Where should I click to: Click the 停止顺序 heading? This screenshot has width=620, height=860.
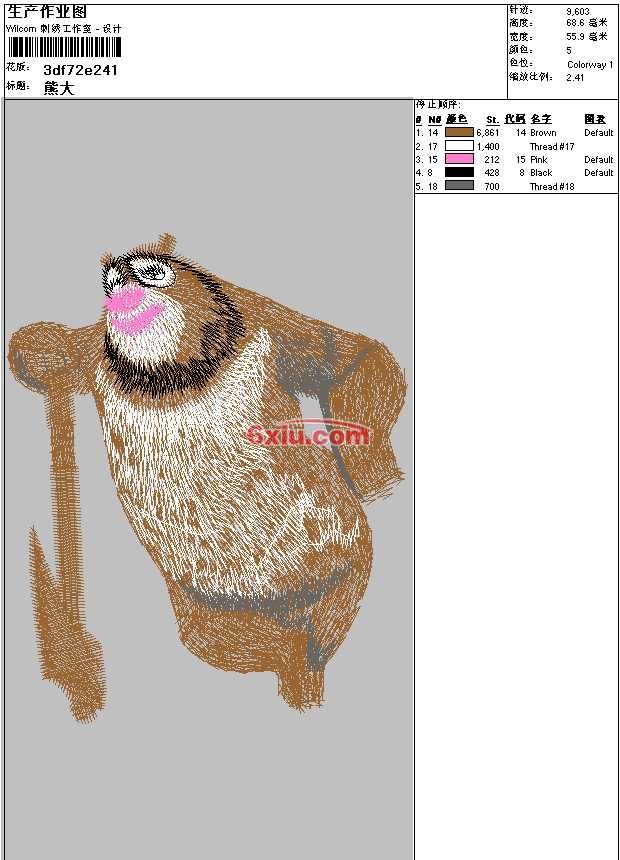click(438, 105)
